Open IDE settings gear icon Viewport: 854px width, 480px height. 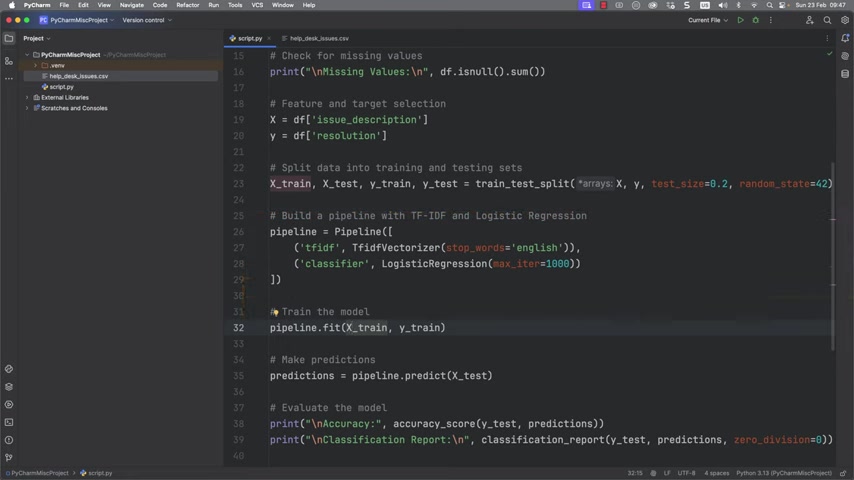[845, 20]
